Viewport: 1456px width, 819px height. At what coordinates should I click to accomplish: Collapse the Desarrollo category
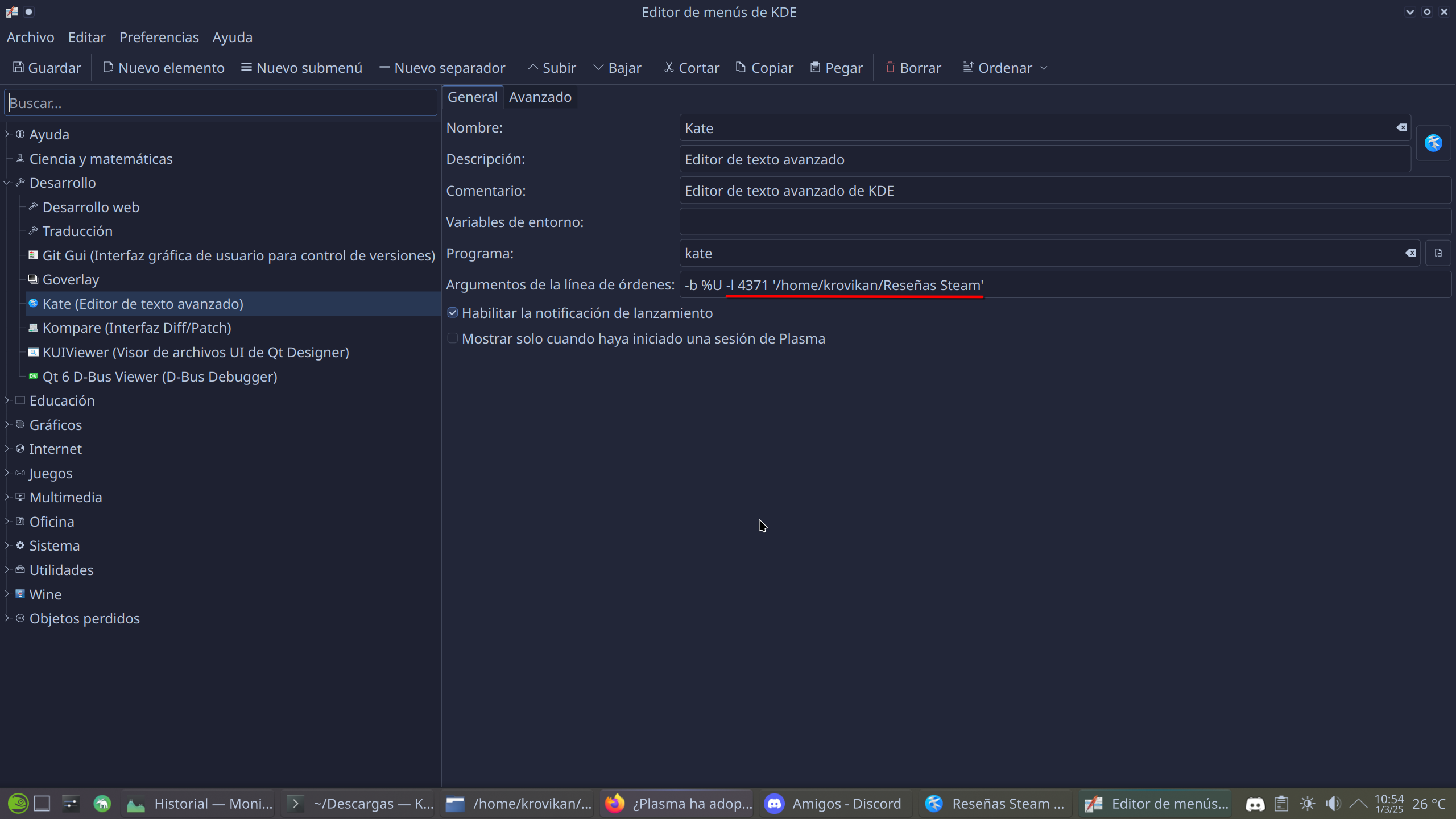[7, 183]
